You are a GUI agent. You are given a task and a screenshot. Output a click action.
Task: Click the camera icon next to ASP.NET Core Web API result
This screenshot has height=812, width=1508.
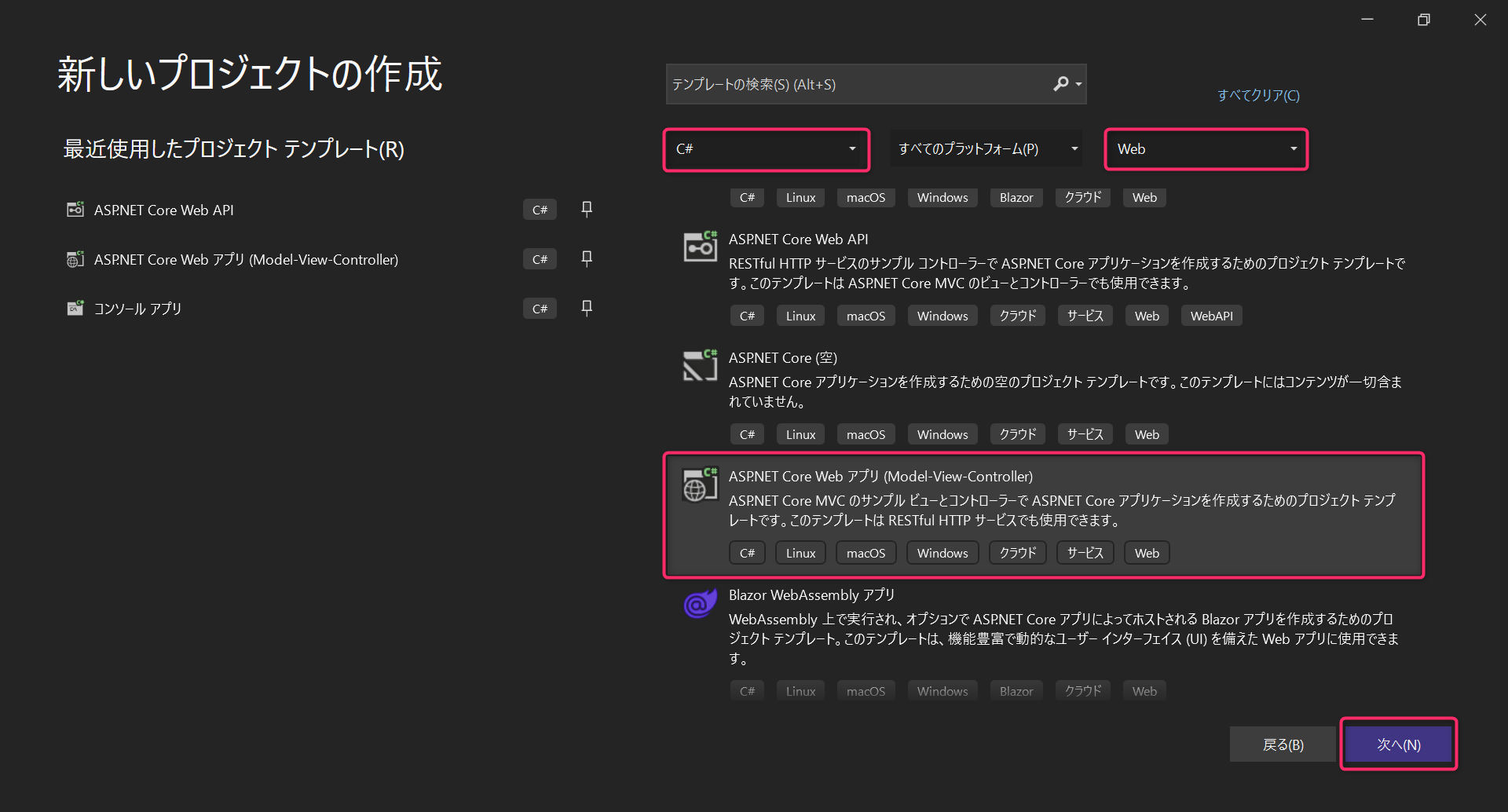pos(699,247)
